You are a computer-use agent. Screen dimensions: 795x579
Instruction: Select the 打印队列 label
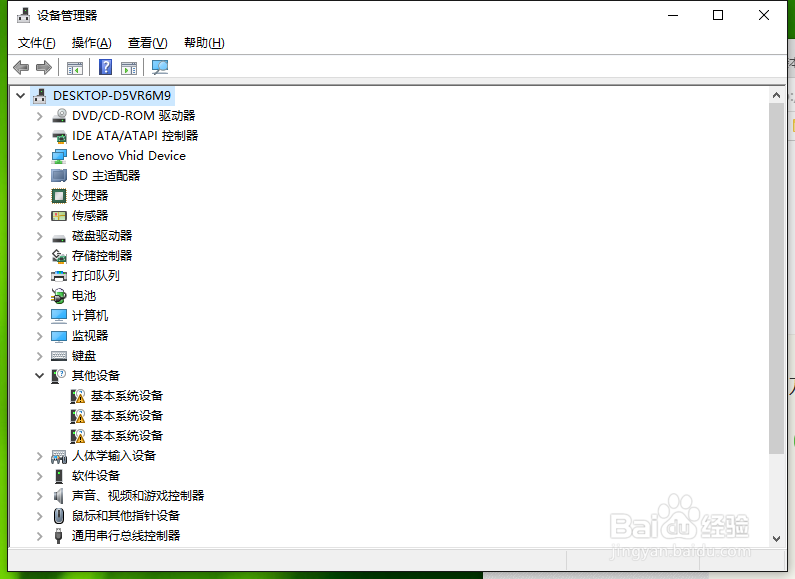click(96, 276)
